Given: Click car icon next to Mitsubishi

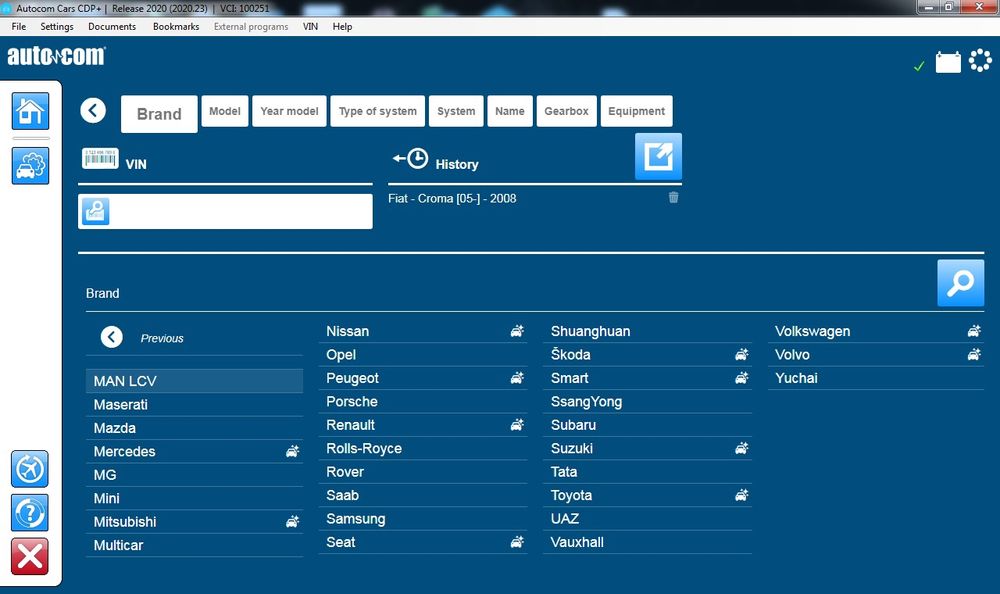Looking at the screenshot, I should coord(293,521).
